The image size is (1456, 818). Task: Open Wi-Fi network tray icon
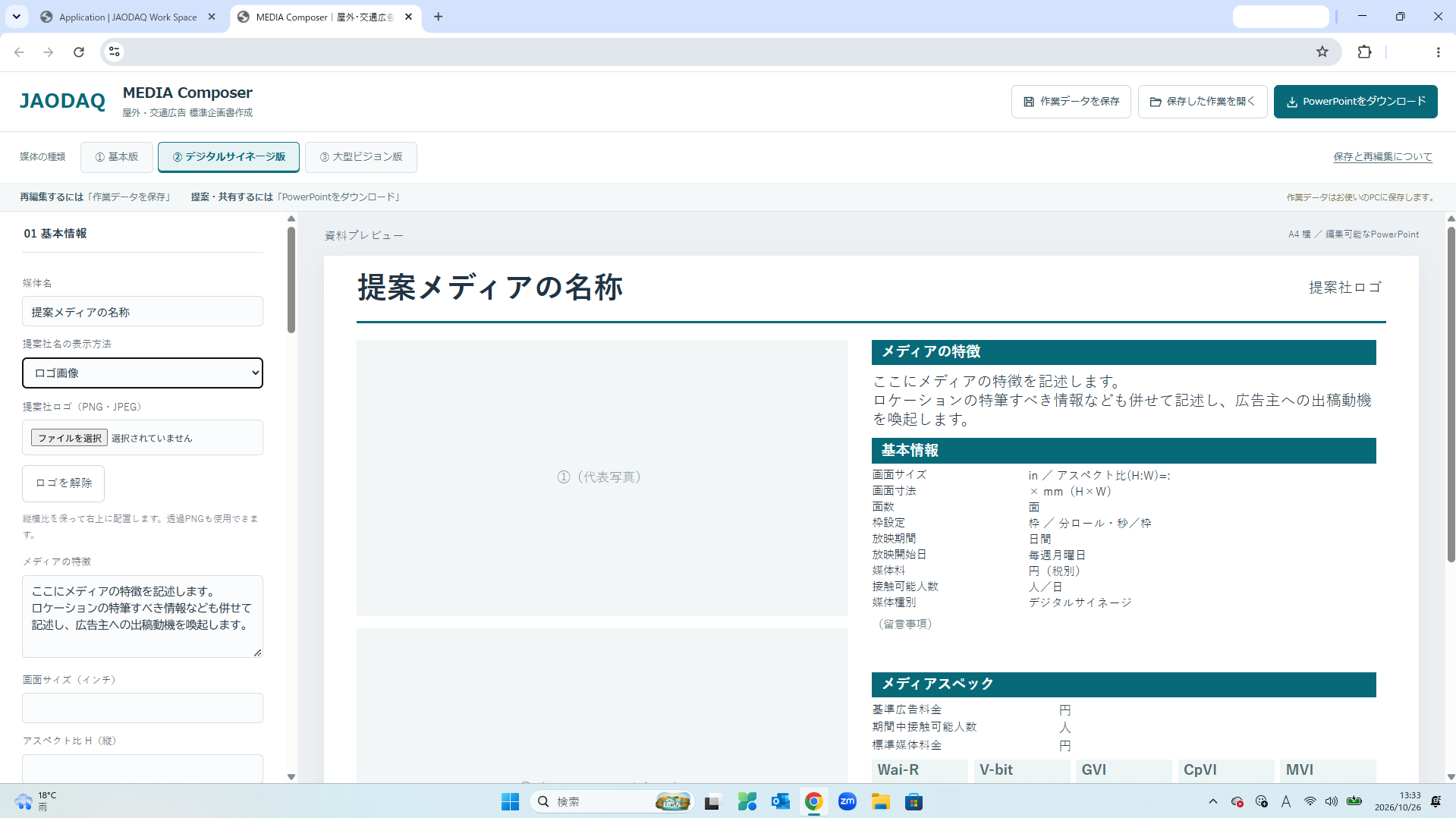click(x=1310, y=801)
